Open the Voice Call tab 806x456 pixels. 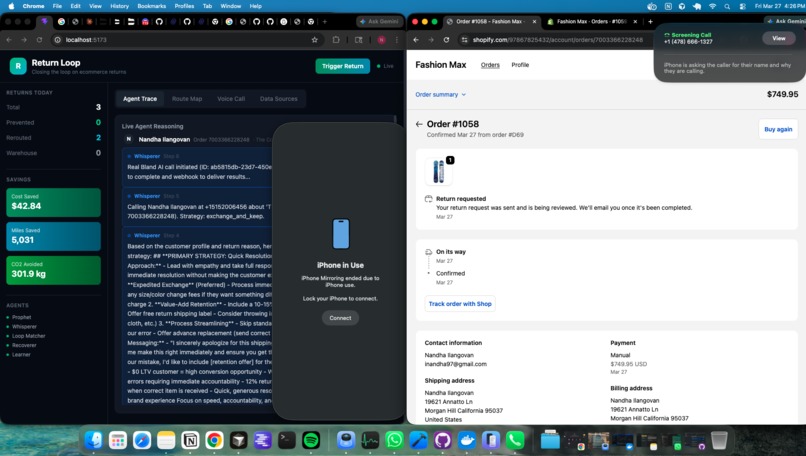(x=231, y=99)
